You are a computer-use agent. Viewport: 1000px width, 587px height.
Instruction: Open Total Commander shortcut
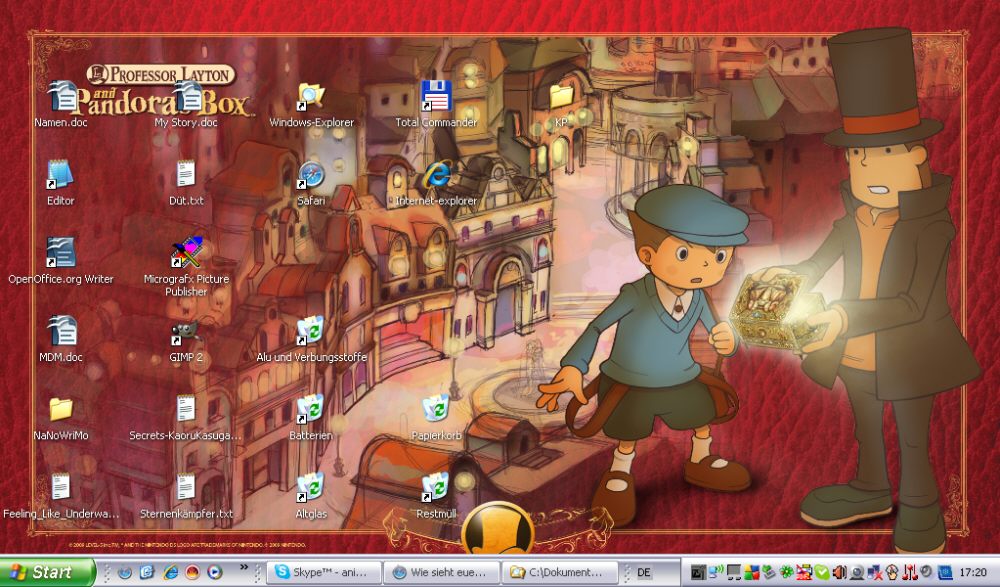tap(436, 97)
